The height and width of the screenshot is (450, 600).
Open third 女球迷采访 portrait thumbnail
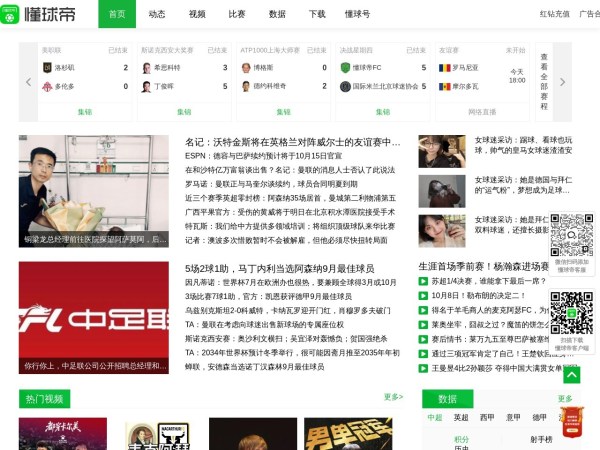442,231
